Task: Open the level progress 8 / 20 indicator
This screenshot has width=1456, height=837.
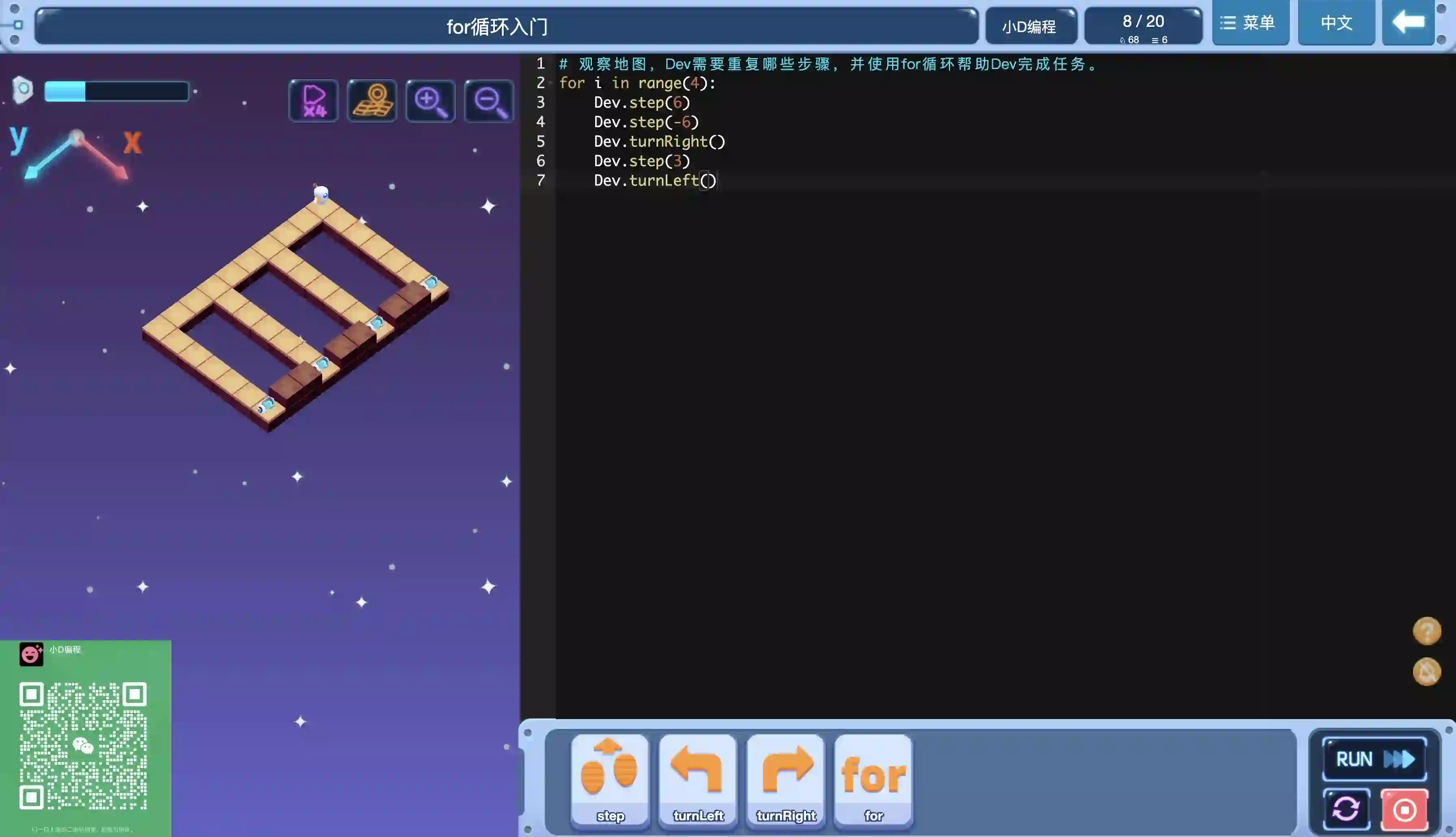Action: click(x=1143, y=26)
